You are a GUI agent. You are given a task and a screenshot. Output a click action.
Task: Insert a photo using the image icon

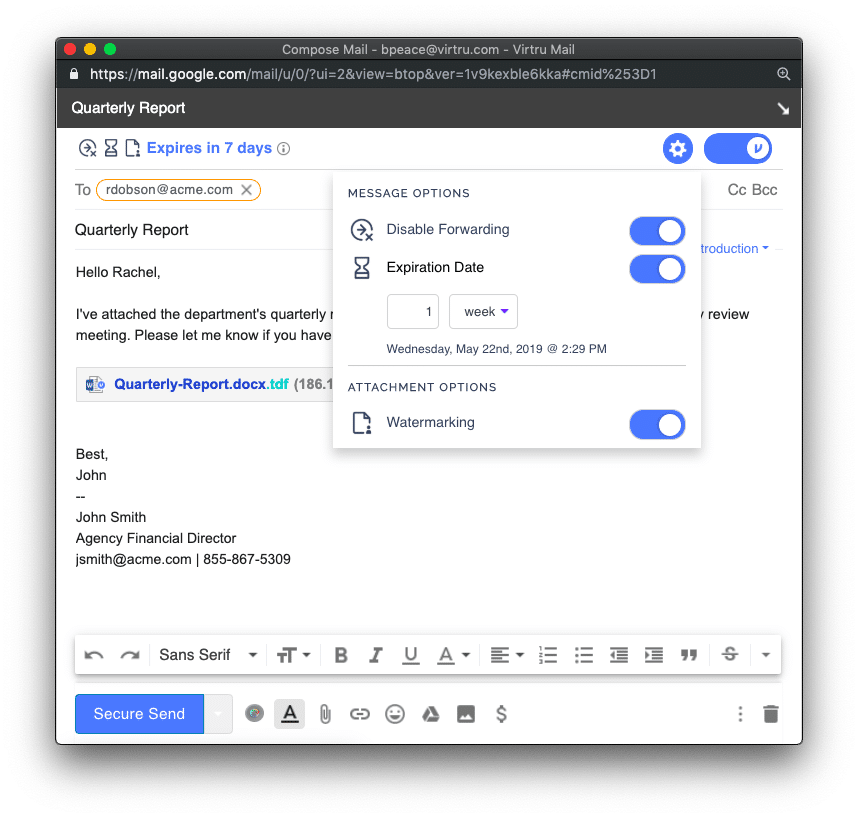(x=466, y=713)
